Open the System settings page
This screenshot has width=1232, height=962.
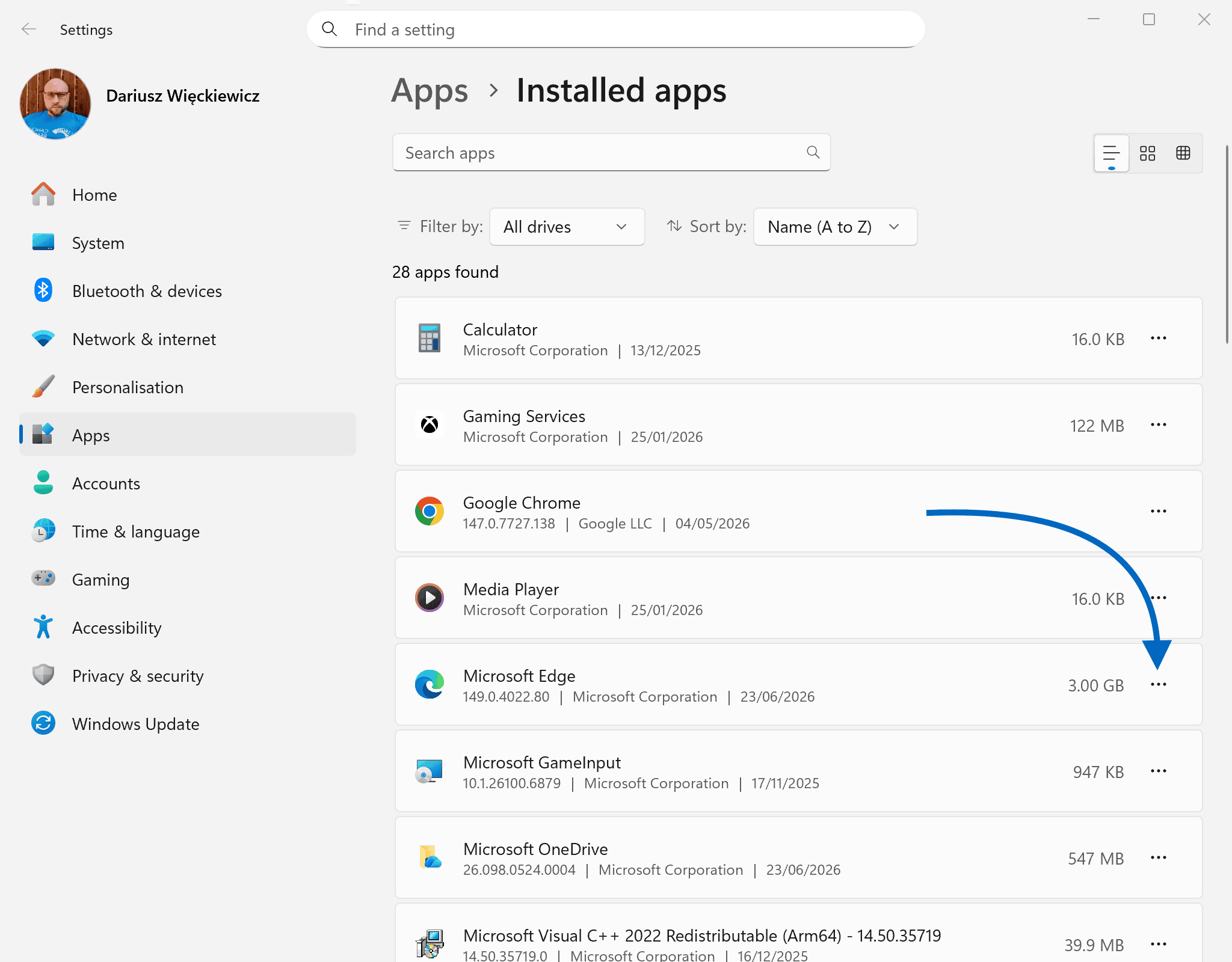188,243
